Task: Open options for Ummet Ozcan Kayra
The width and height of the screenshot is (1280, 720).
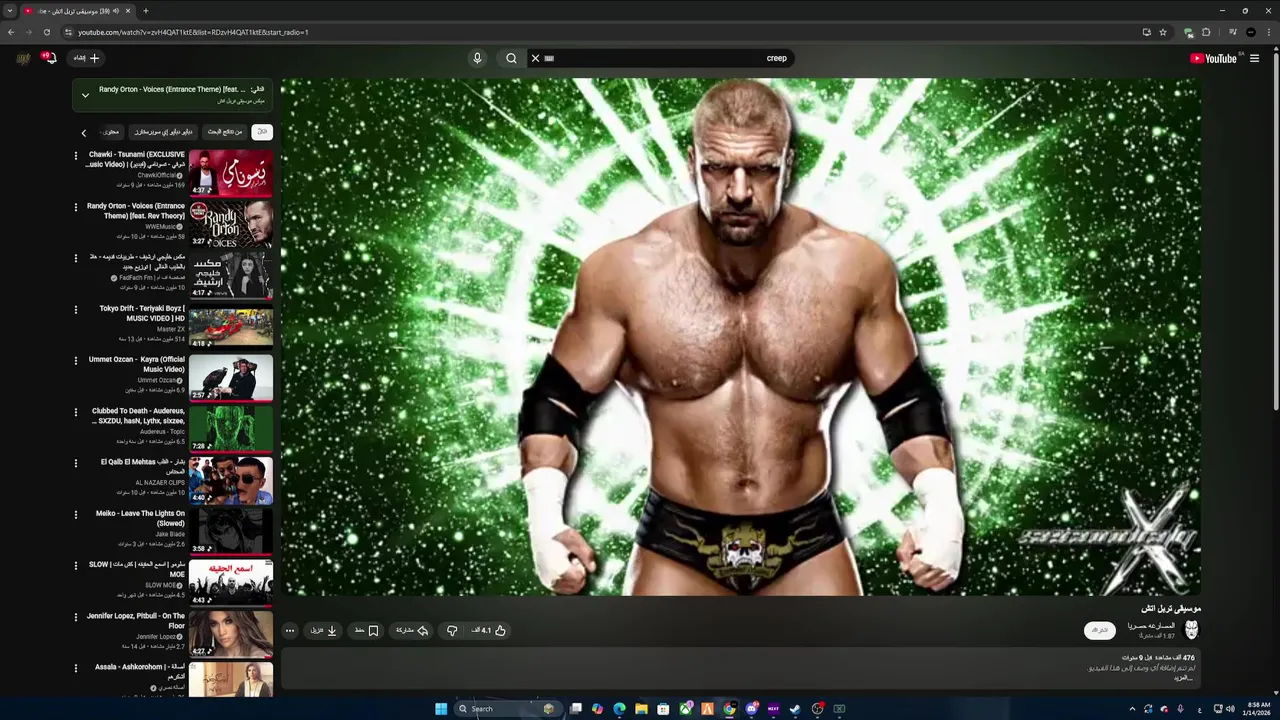Action: [76, 360]
